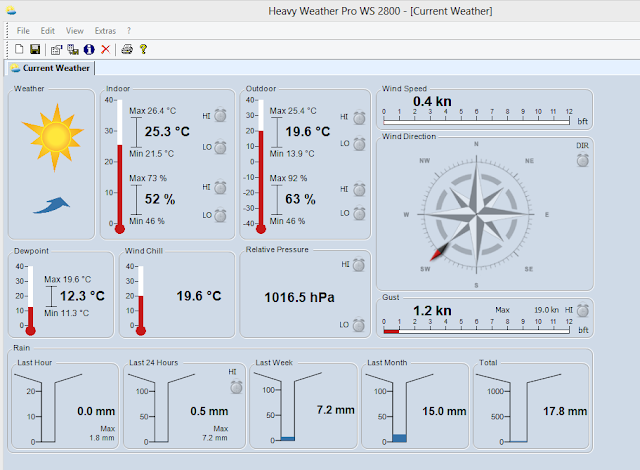Click the Gust Max 19.0 kn value
Image resolution: width=640 pixels, height=470 pixels.
tap(547, 310)
